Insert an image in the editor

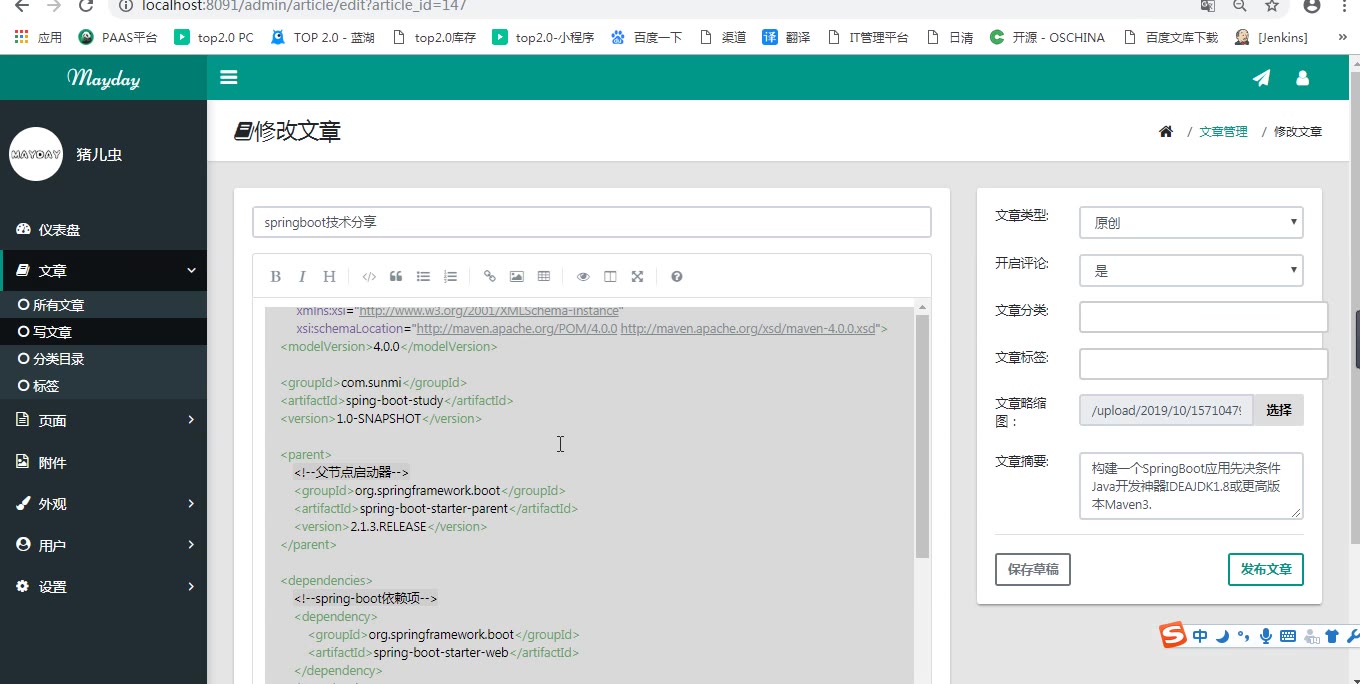[x=516, y=277]
